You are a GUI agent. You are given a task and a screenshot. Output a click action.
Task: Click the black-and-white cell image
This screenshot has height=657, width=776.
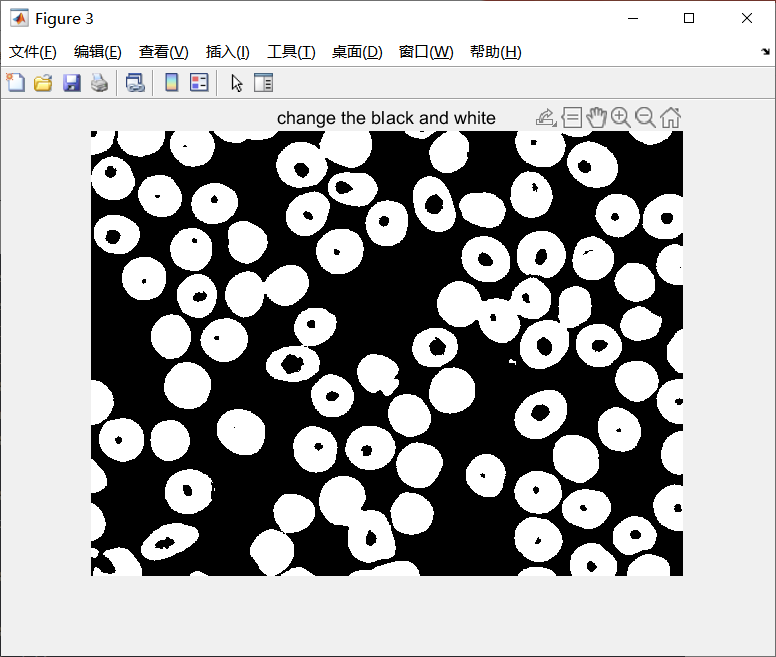[x=387, y=353]
